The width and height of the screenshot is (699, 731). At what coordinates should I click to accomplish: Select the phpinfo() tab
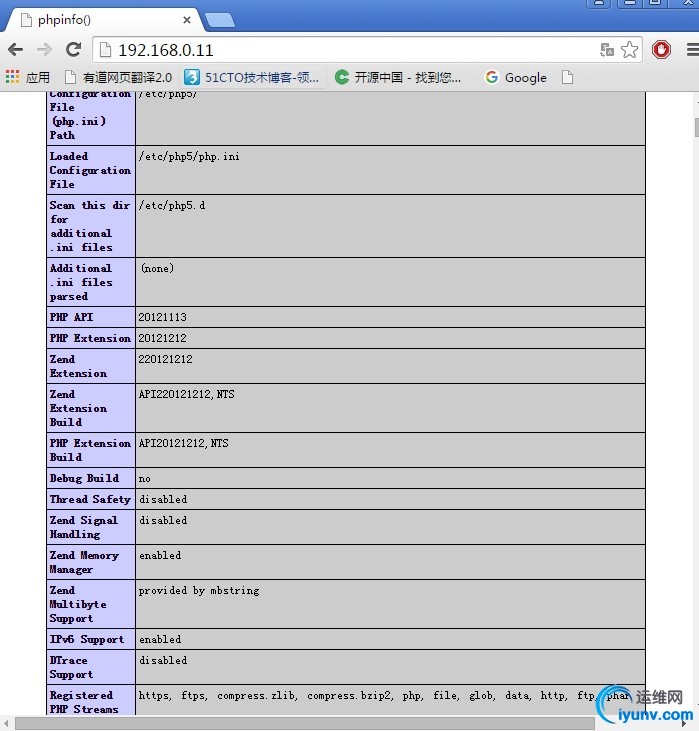click(x=103, y=20)
